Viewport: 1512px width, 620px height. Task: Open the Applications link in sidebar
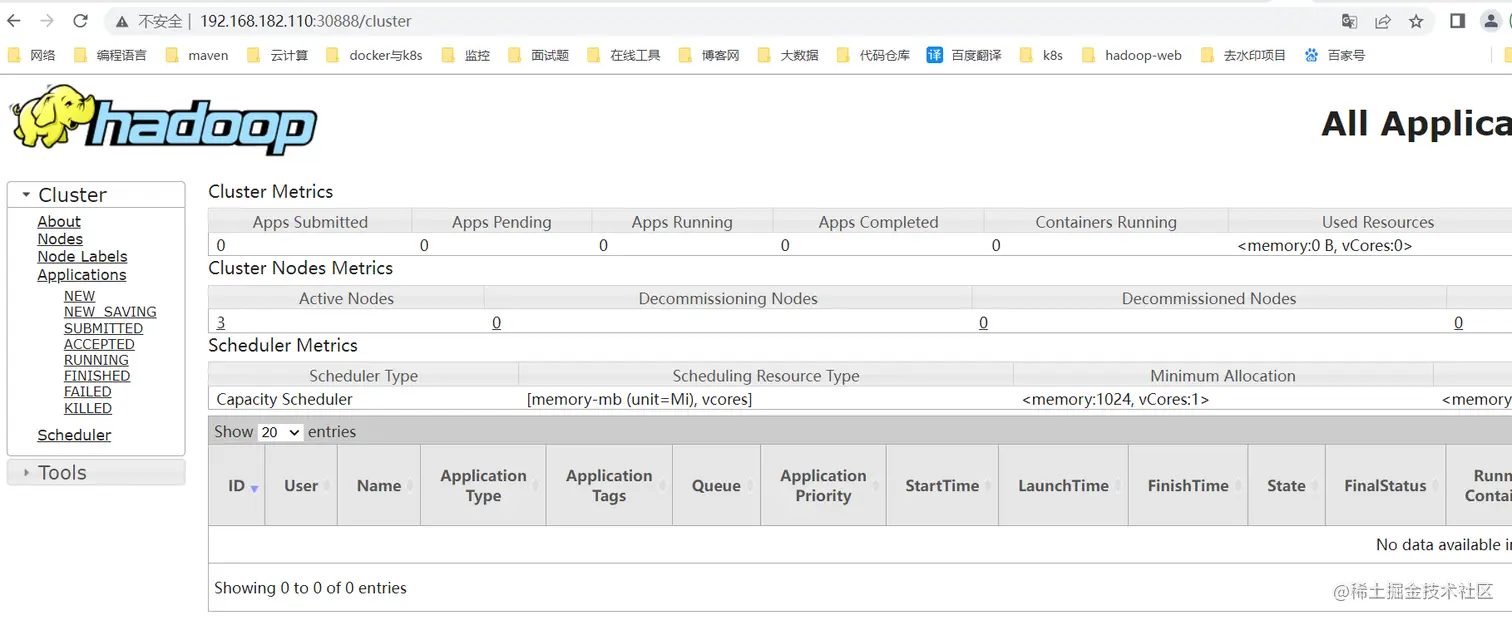tap(82, 275)
